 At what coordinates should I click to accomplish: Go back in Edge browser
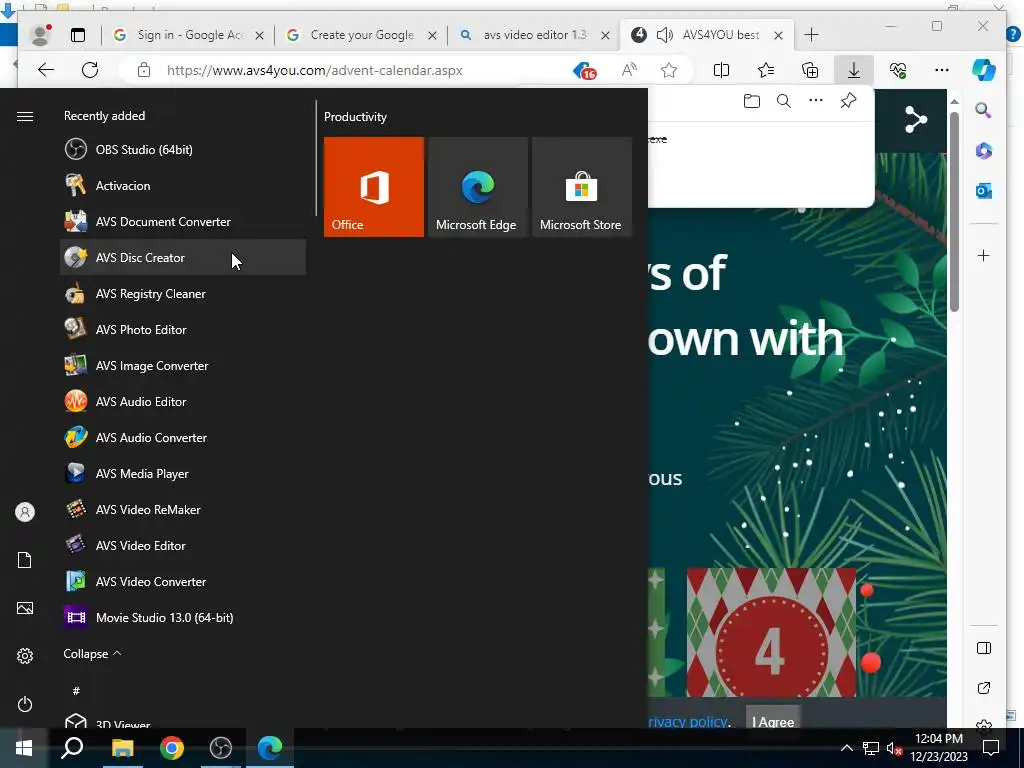[46, 70]
